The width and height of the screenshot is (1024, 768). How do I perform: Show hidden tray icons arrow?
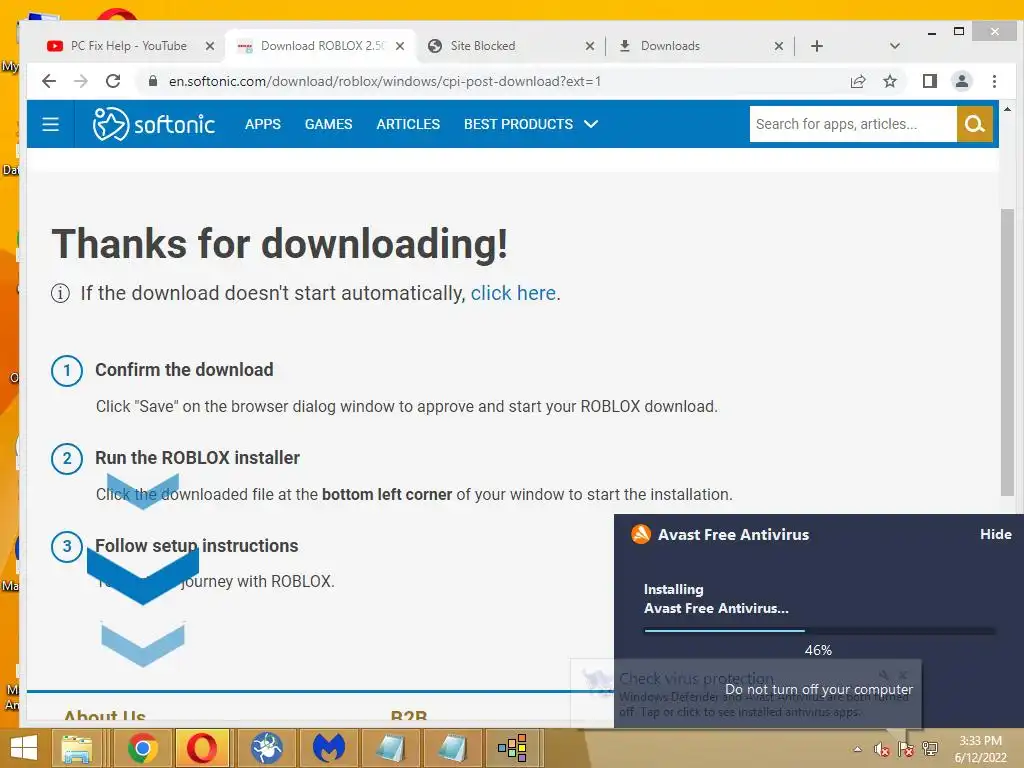[857, 750]
